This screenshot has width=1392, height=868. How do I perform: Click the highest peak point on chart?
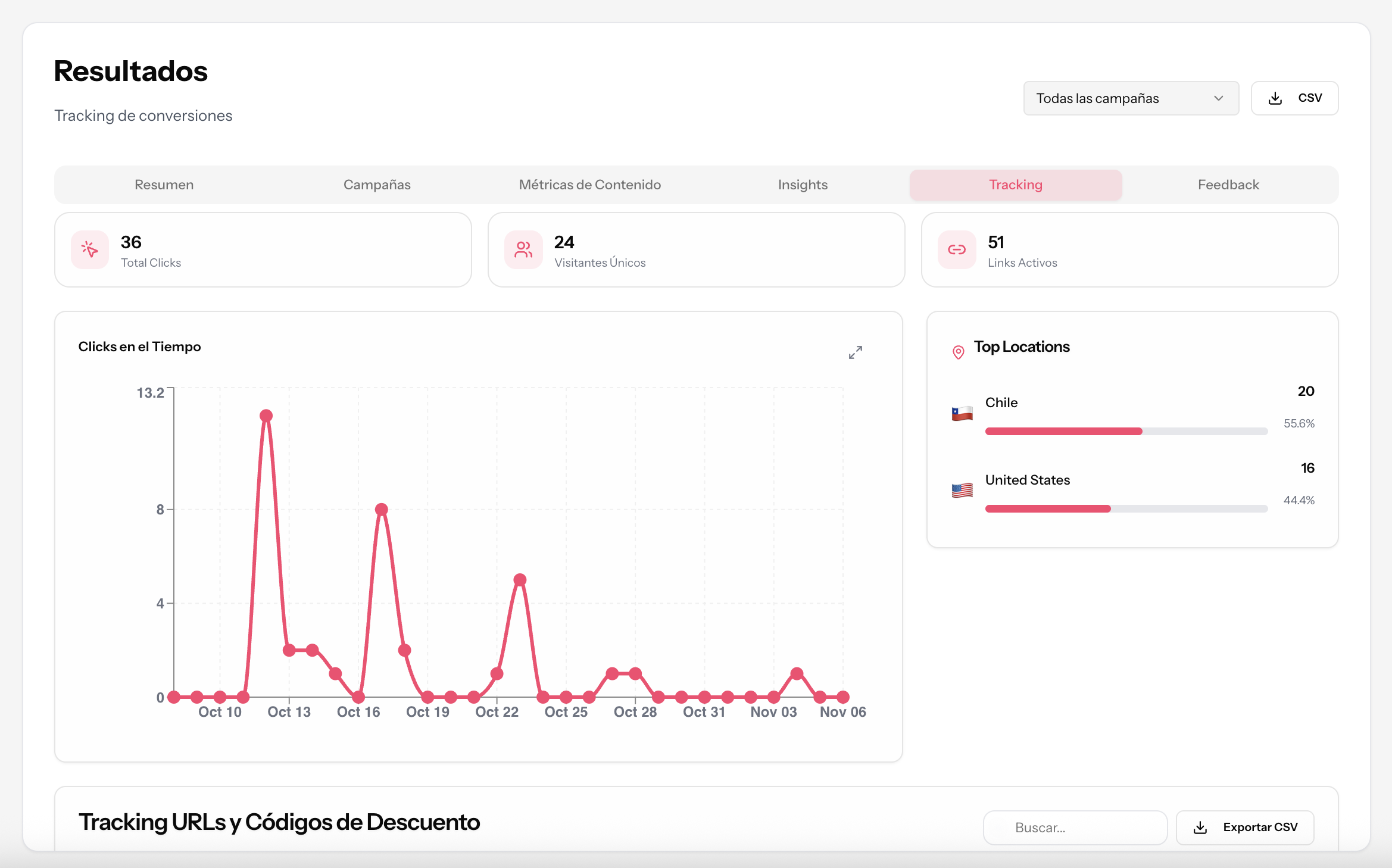(x=266, y=416)
